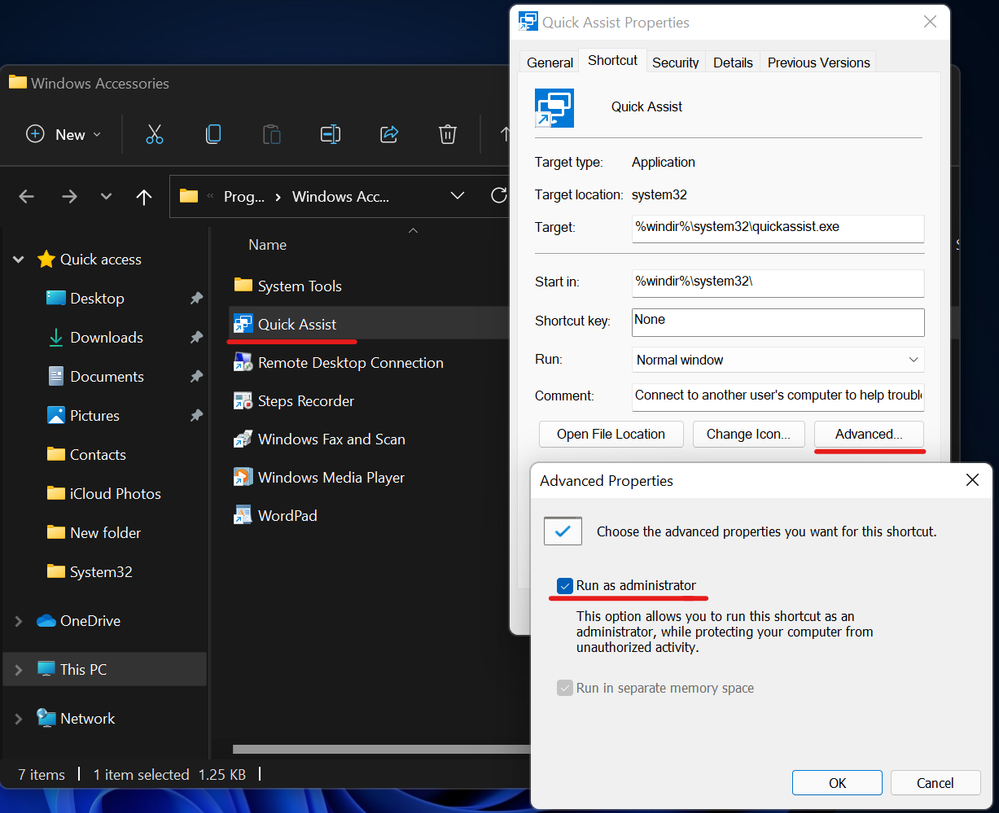Switch to the Security tab
Viewport: 999px width, 813px height.
pos(675,62)
